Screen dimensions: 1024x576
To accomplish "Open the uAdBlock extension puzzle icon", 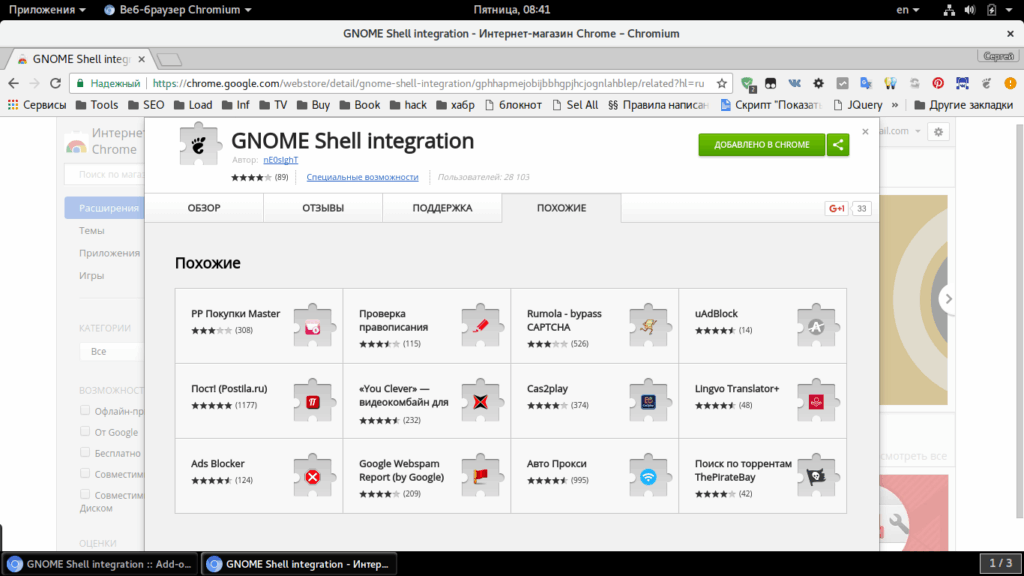I will (x=816, y=326).
